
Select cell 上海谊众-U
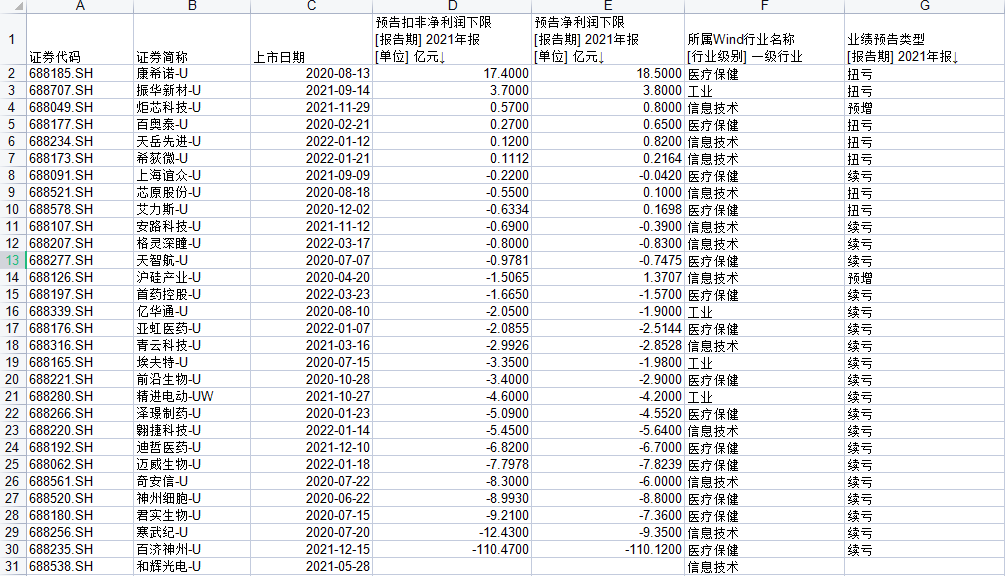point(192,175)
